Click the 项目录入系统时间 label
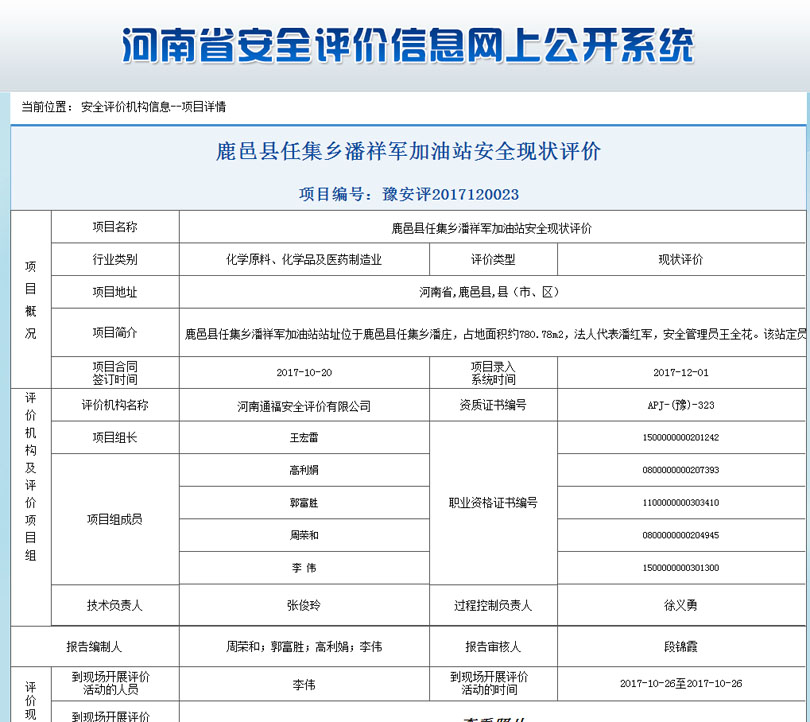Viewport: 810px width, 722px height. (x=493, y=373)
